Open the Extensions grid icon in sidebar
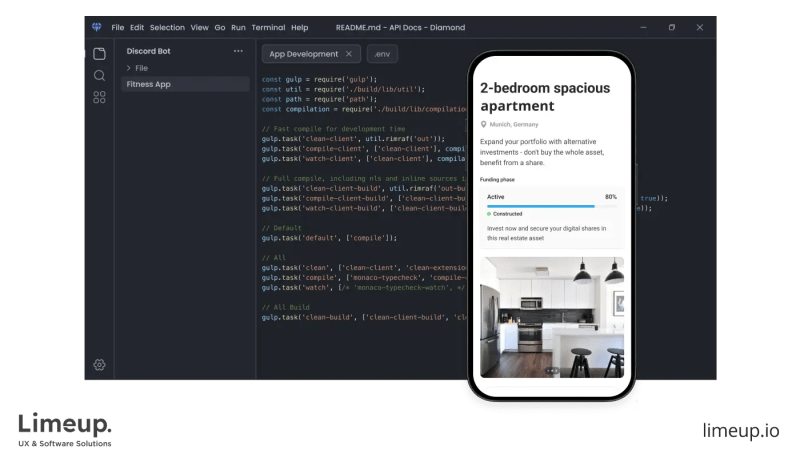The image size is (800, 458). [x=99, y=97]
